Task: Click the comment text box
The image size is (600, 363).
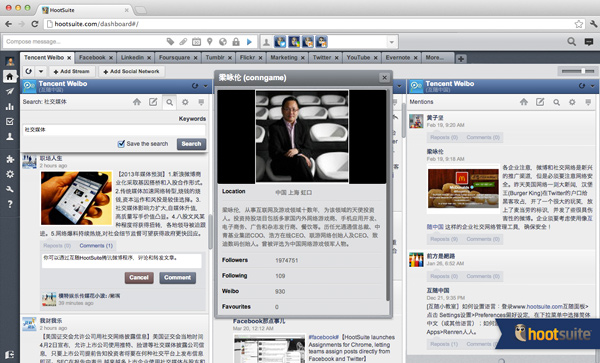Action: pos(121,260)
